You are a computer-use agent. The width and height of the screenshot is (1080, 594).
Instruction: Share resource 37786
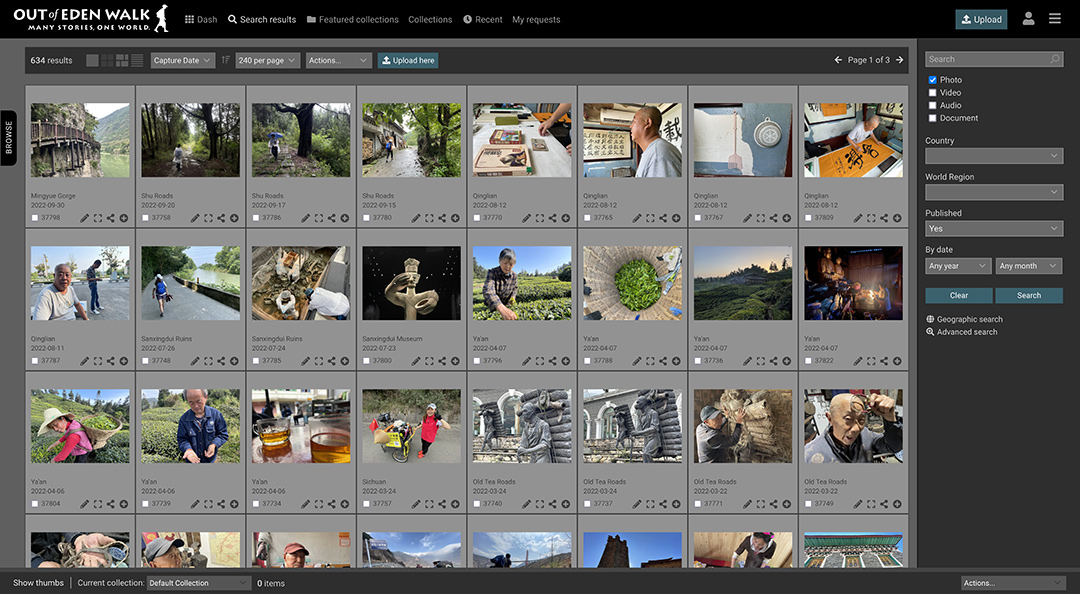point(331,218)
